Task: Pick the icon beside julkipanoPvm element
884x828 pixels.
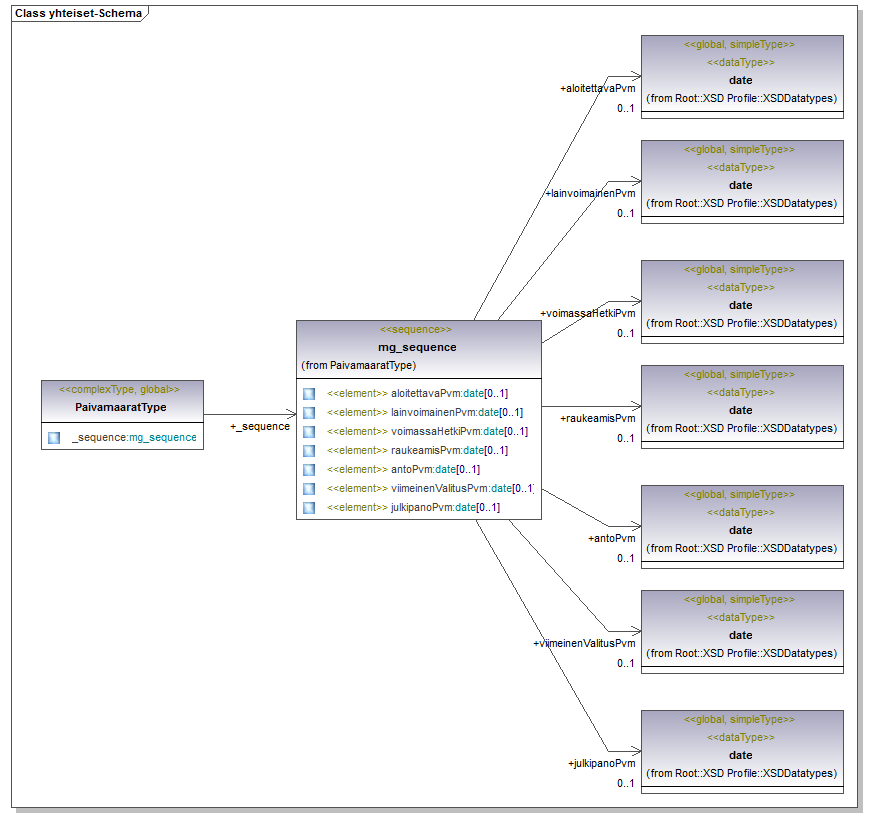Action: point(309,508)
